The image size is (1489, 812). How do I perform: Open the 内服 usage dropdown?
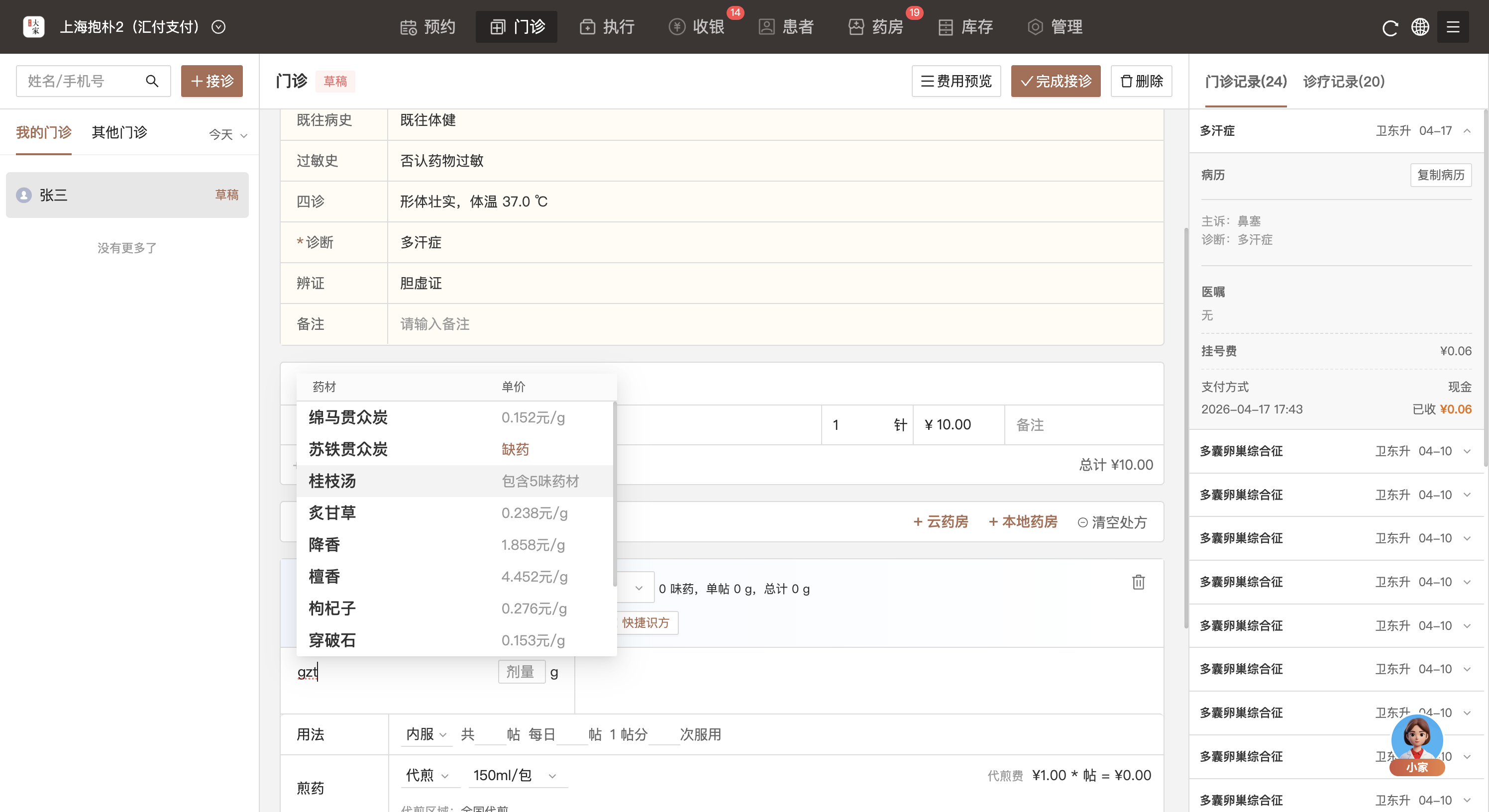pyautogui.click(x=426, y=734)
